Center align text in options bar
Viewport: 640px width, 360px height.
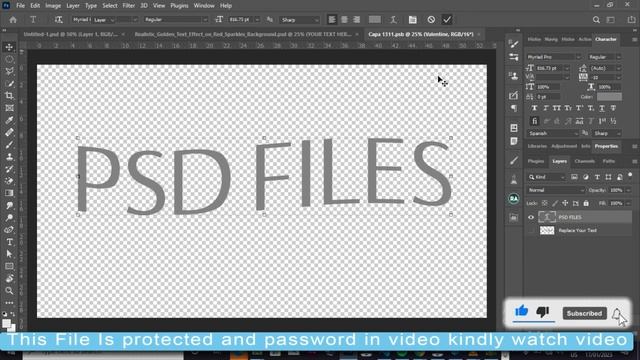[344, 20]
